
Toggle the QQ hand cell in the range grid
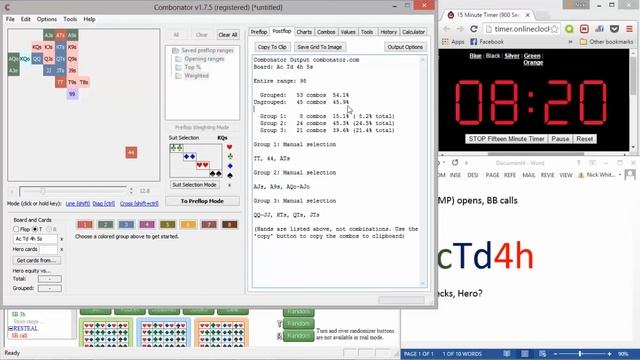click(x=37, y=59)
